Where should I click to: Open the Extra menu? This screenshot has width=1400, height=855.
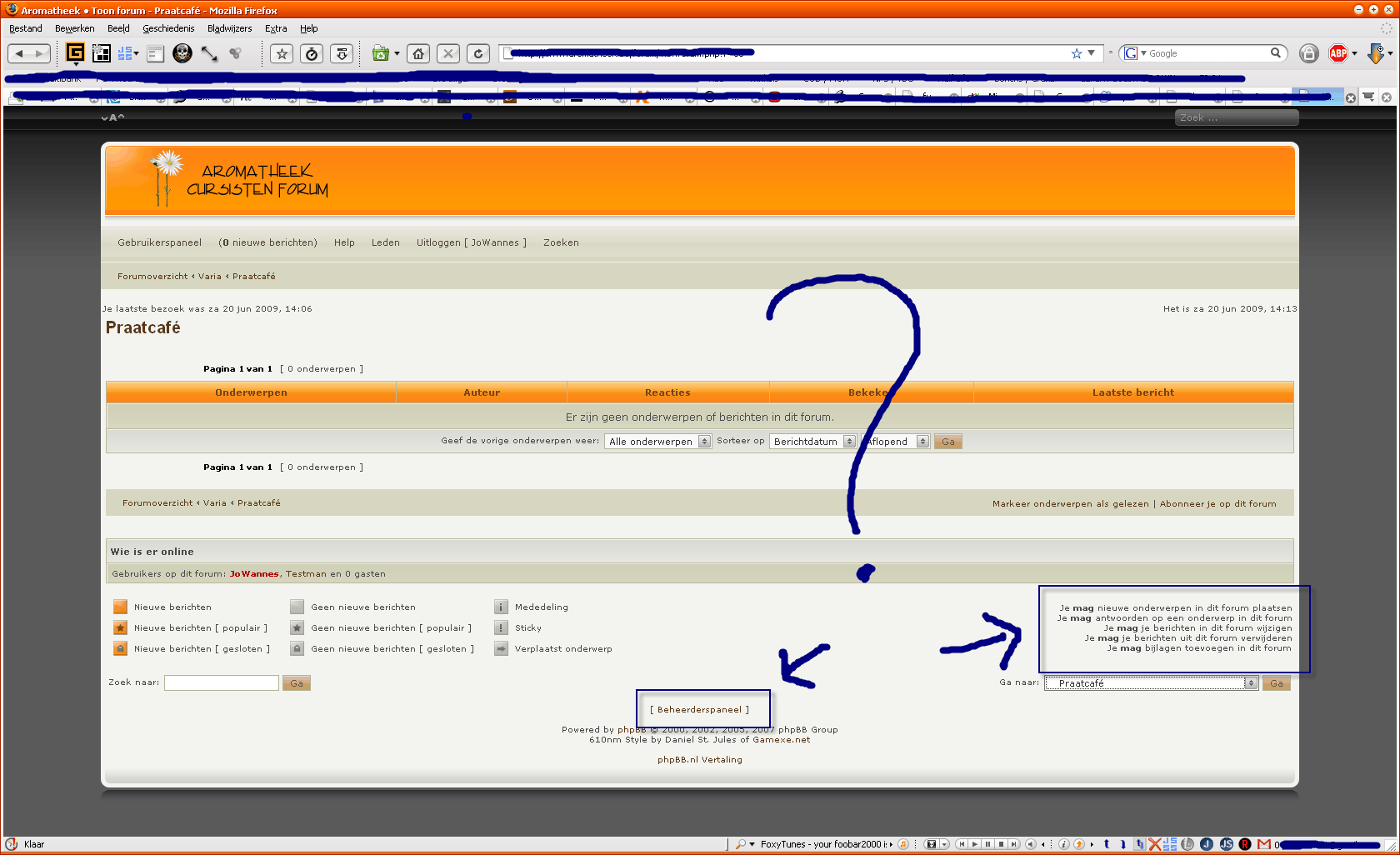coord(276,28)
